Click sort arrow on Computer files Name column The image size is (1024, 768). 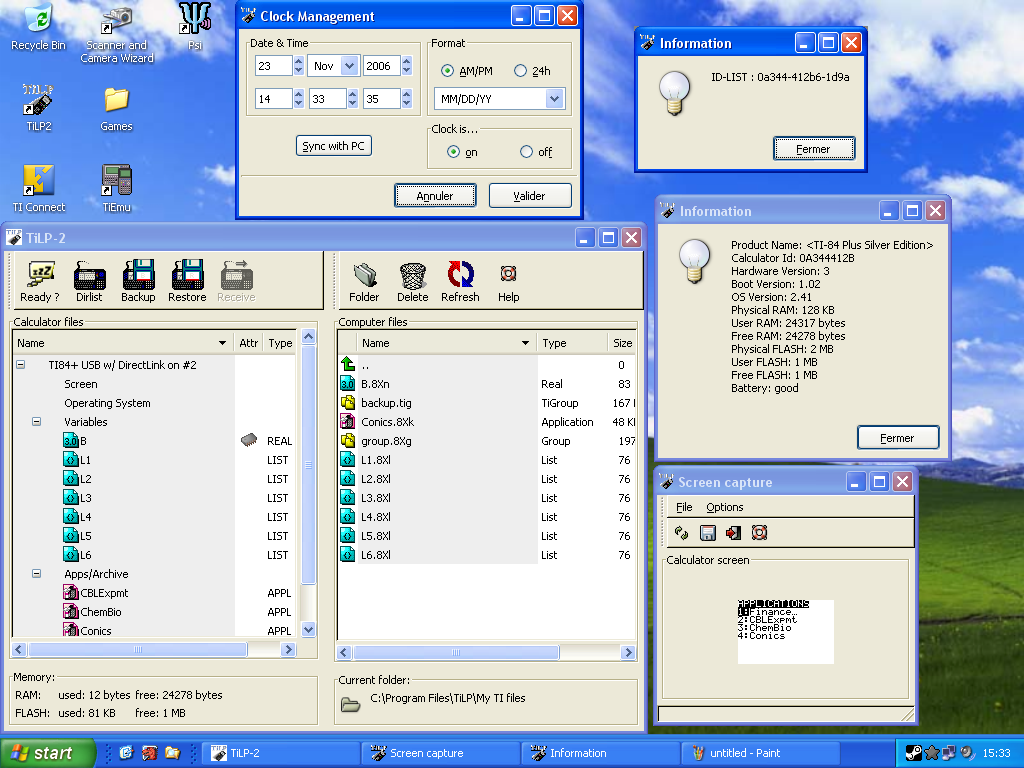pos(525,343)
